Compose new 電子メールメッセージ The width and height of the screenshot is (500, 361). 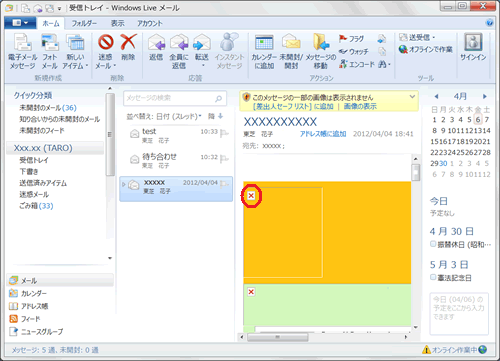(x=22, y=42)
